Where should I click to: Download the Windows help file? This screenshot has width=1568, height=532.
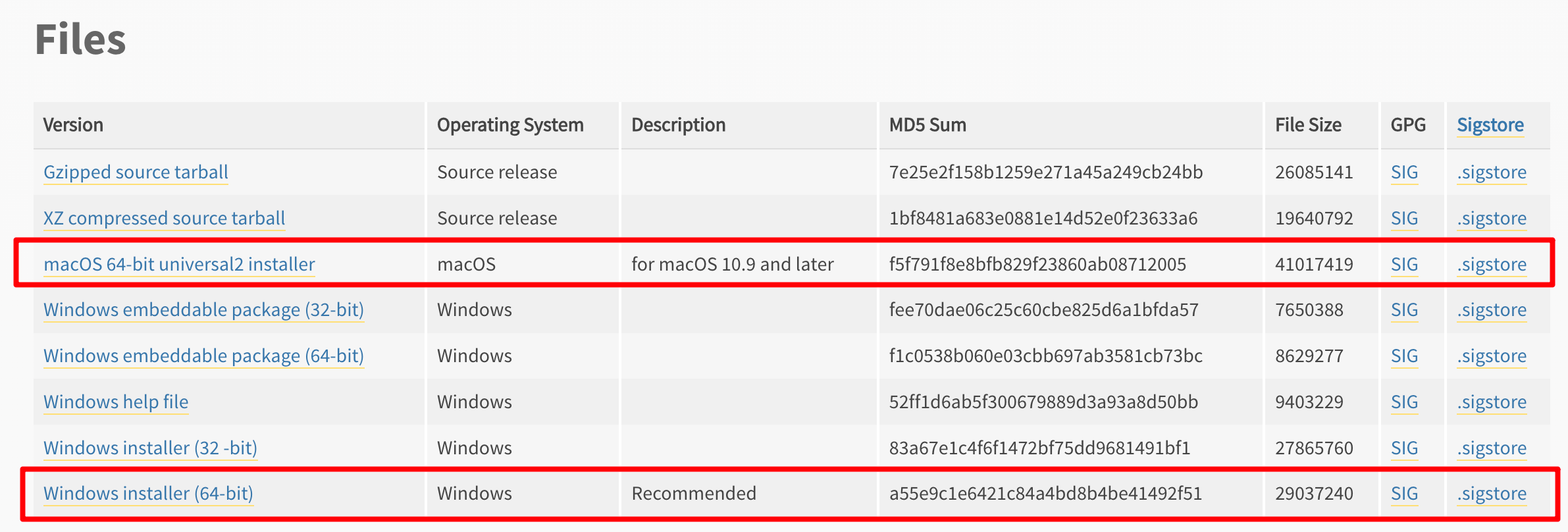click(x=116, y=402)
